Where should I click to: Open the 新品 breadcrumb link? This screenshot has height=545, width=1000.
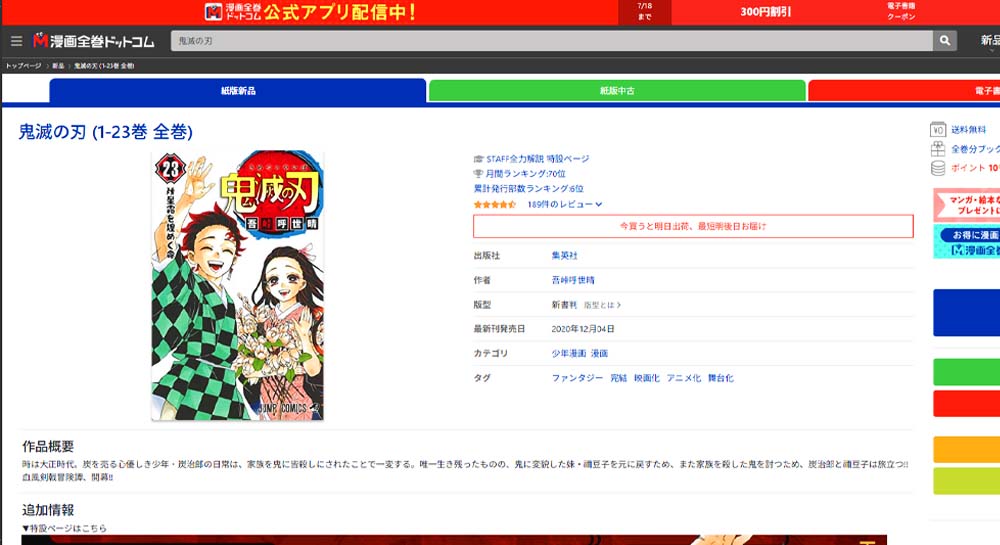(58, 66)
